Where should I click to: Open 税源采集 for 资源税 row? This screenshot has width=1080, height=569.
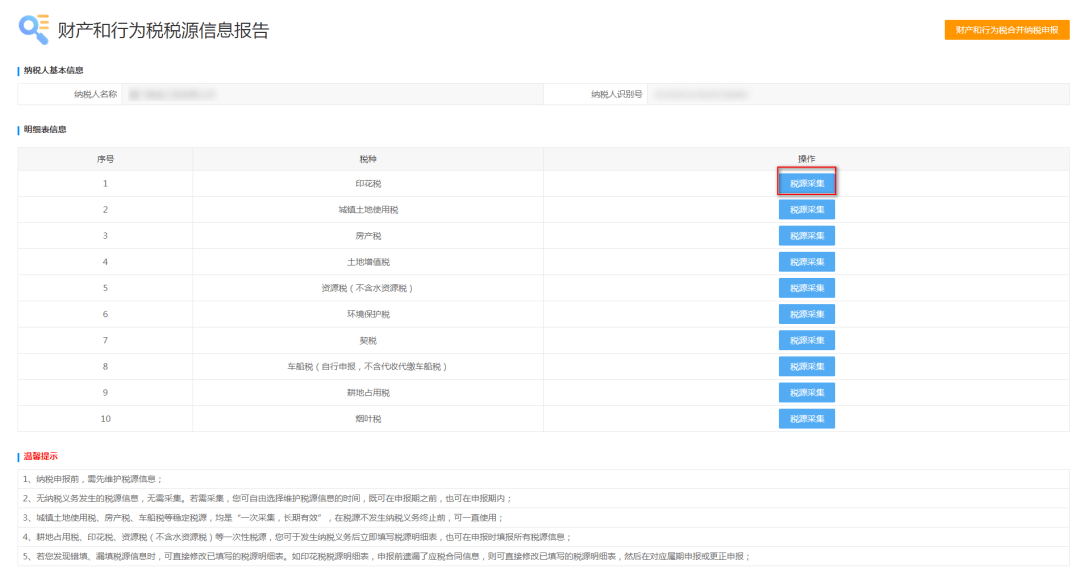pos(806,288)
